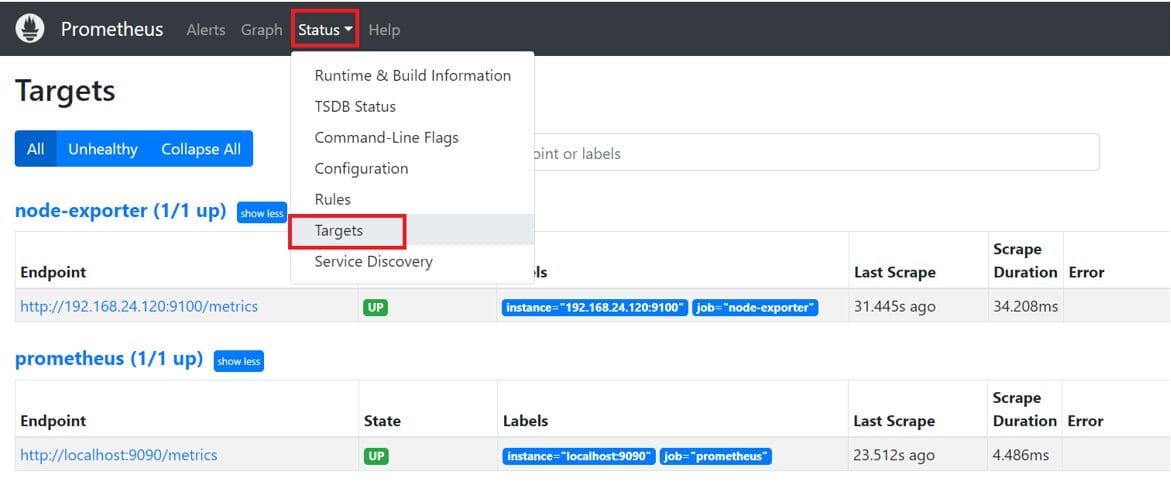Open the 192.168.24.120:9100 metrics endpoint link
Image resolution: width=1171 pixels, height=482 pixels.
coord(139,307)
